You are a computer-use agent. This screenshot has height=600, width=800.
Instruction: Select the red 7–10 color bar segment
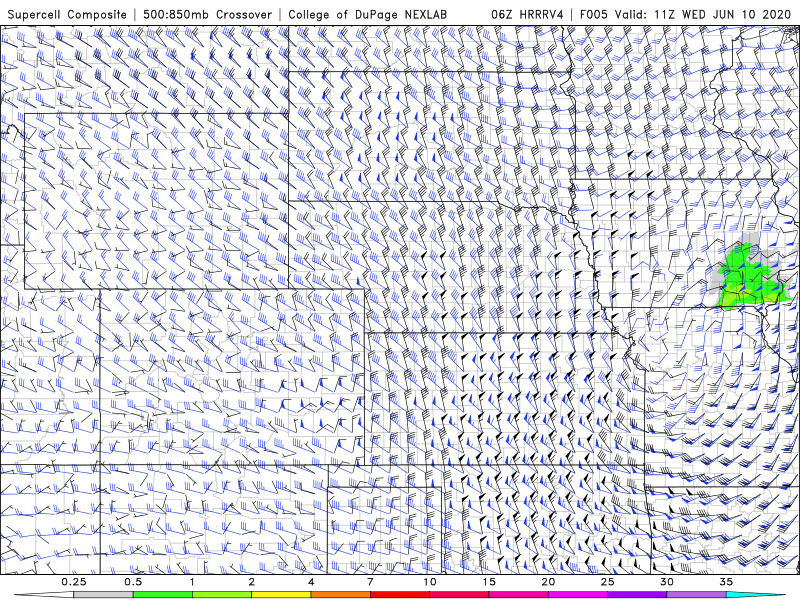click(x=399, y=595)
